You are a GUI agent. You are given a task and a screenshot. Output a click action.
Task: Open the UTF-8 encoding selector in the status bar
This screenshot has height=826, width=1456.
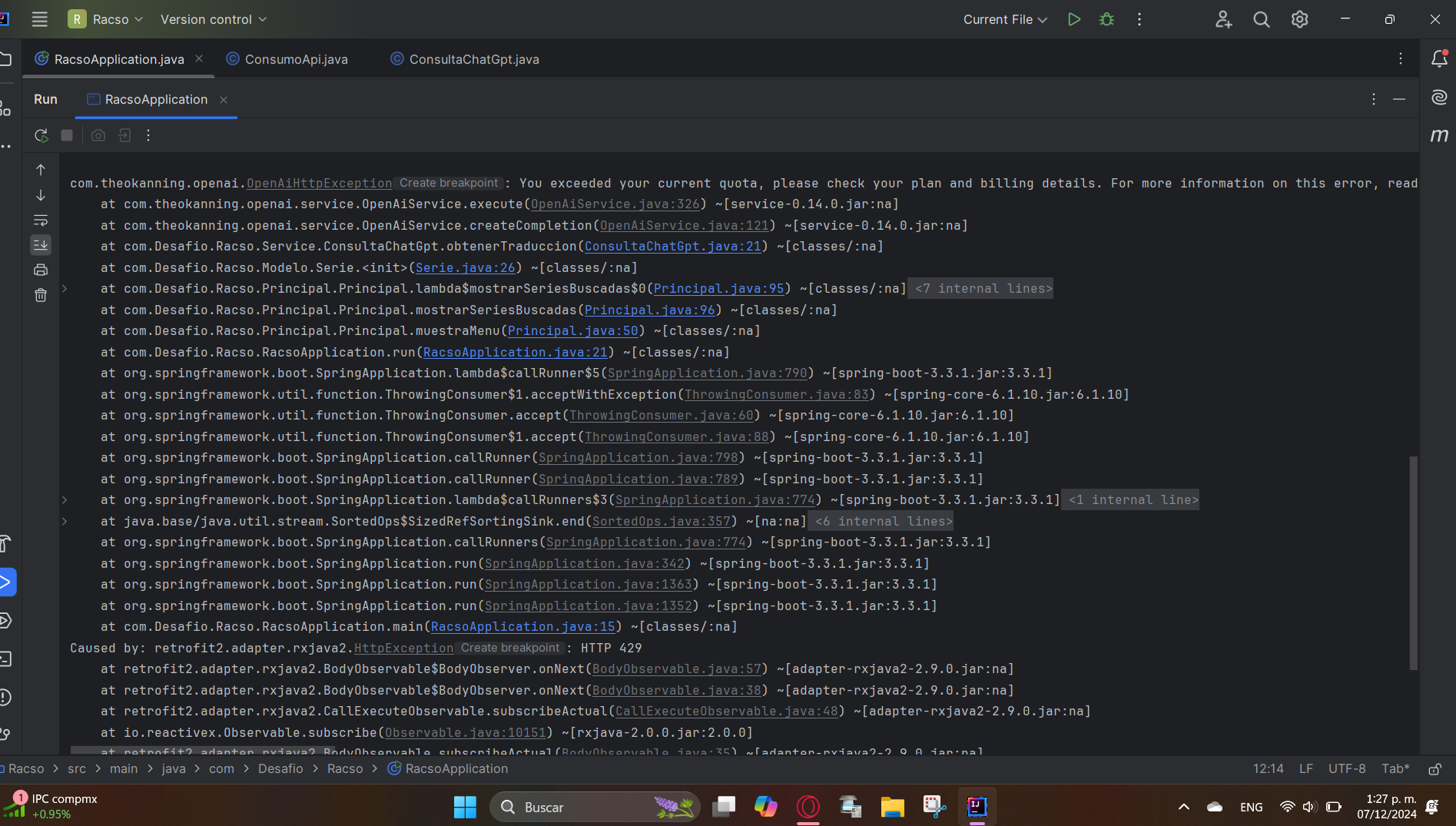pos(1347,769)
